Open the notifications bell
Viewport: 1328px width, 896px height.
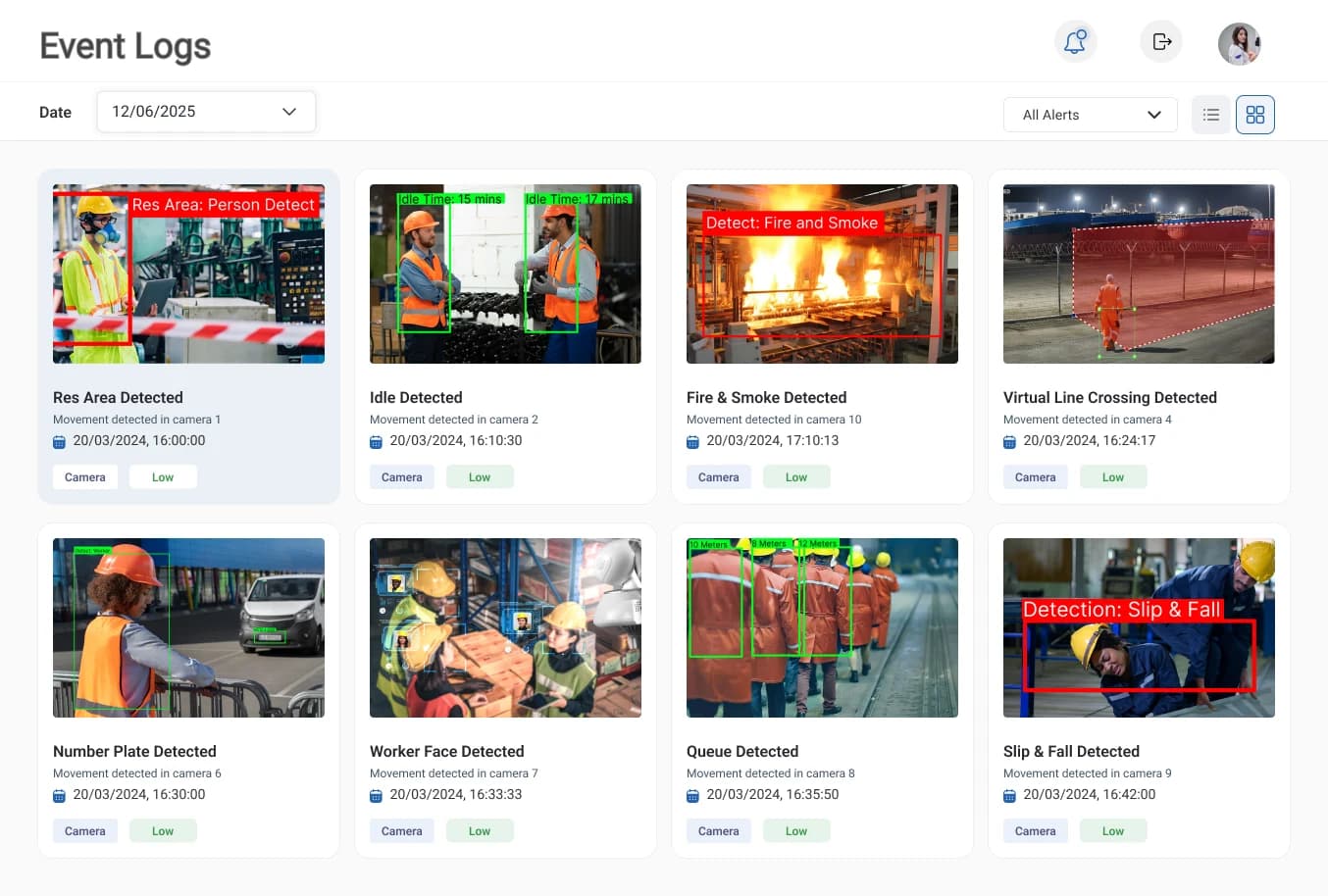pyautogui.click(x=1075, y=41)
